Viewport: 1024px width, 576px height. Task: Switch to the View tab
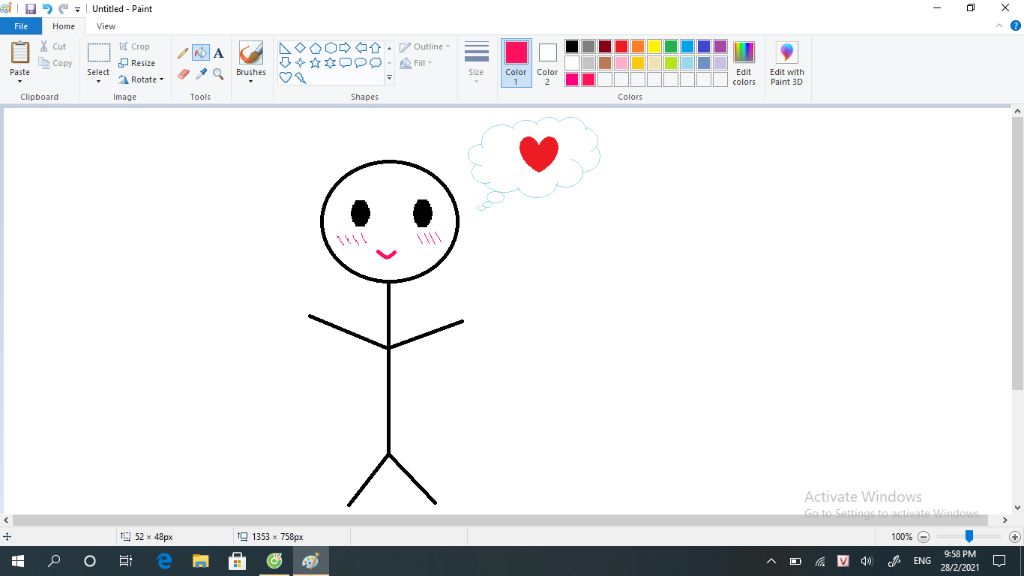(106, 26)
